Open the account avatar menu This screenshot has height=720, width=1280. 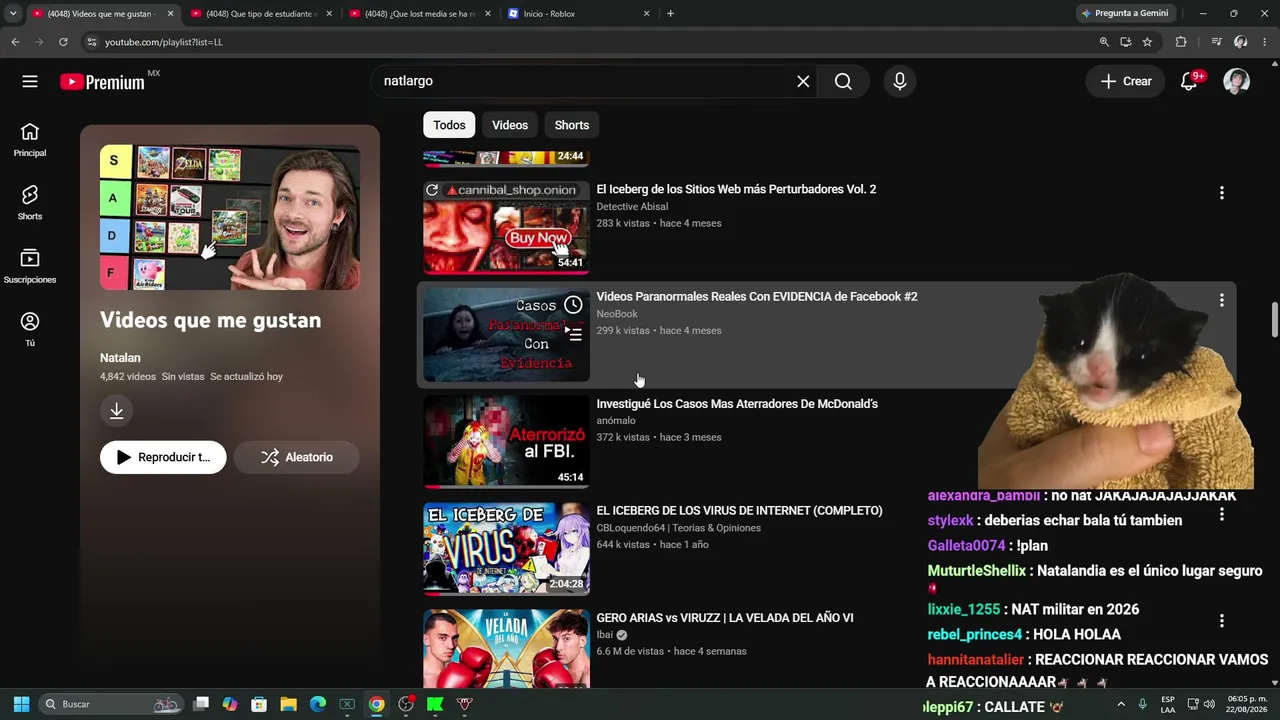click(1237, 82)
